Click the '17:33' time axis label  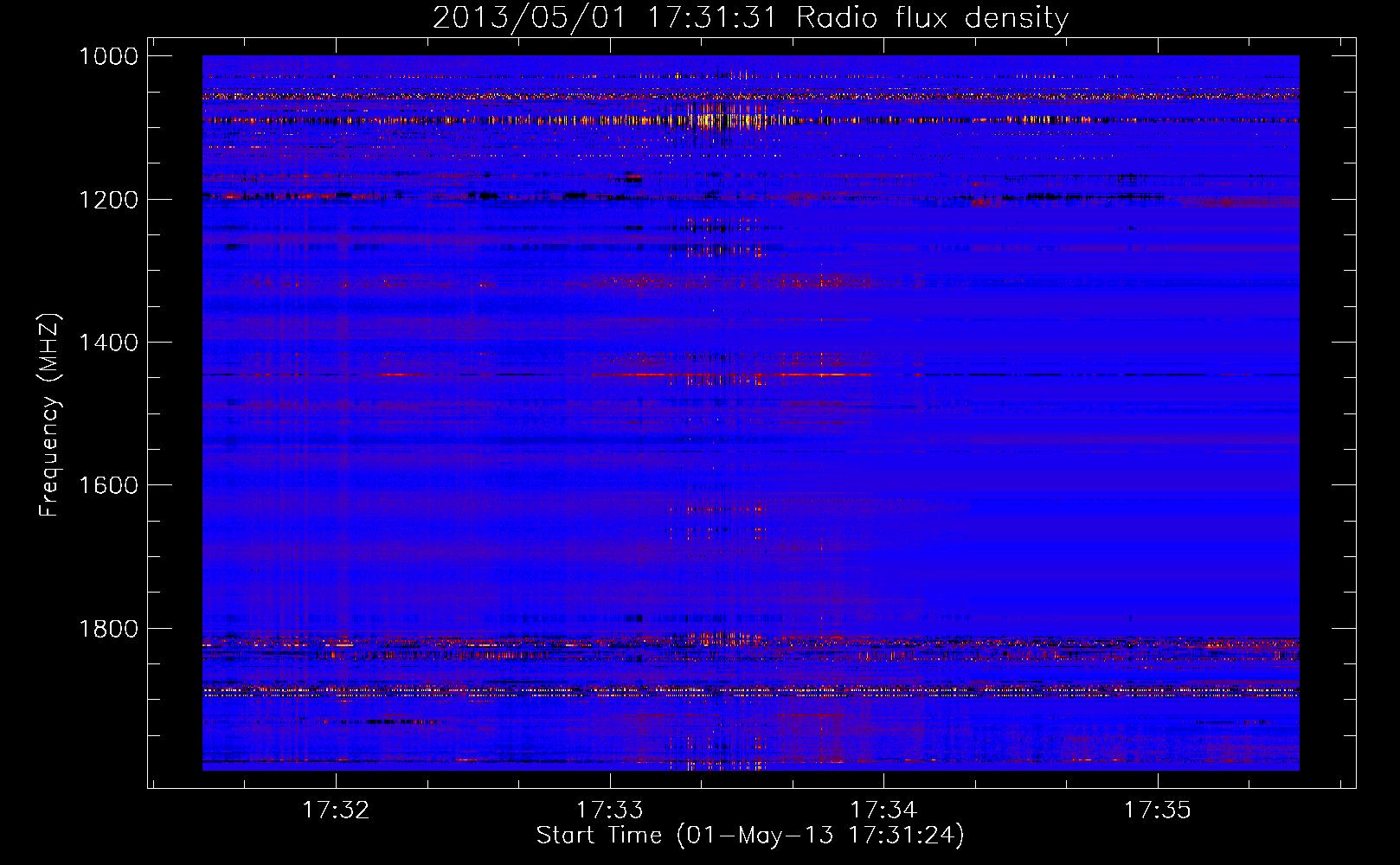point(610,810)
